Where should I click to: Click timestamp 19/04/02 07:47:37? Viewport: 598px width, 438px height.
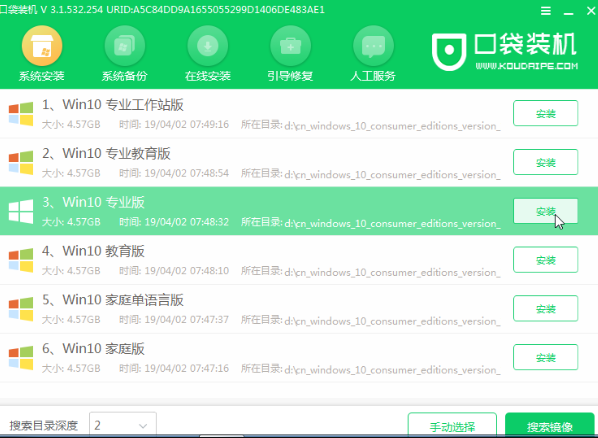click(x=186, y=320)
